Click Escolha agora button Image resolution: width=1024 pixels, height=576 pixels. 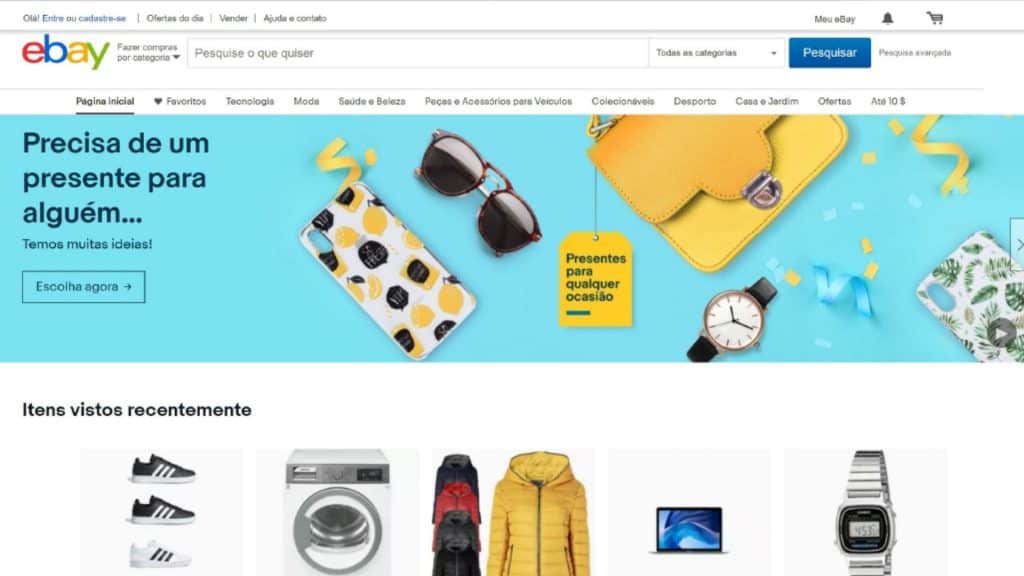(x=84, y=287)
